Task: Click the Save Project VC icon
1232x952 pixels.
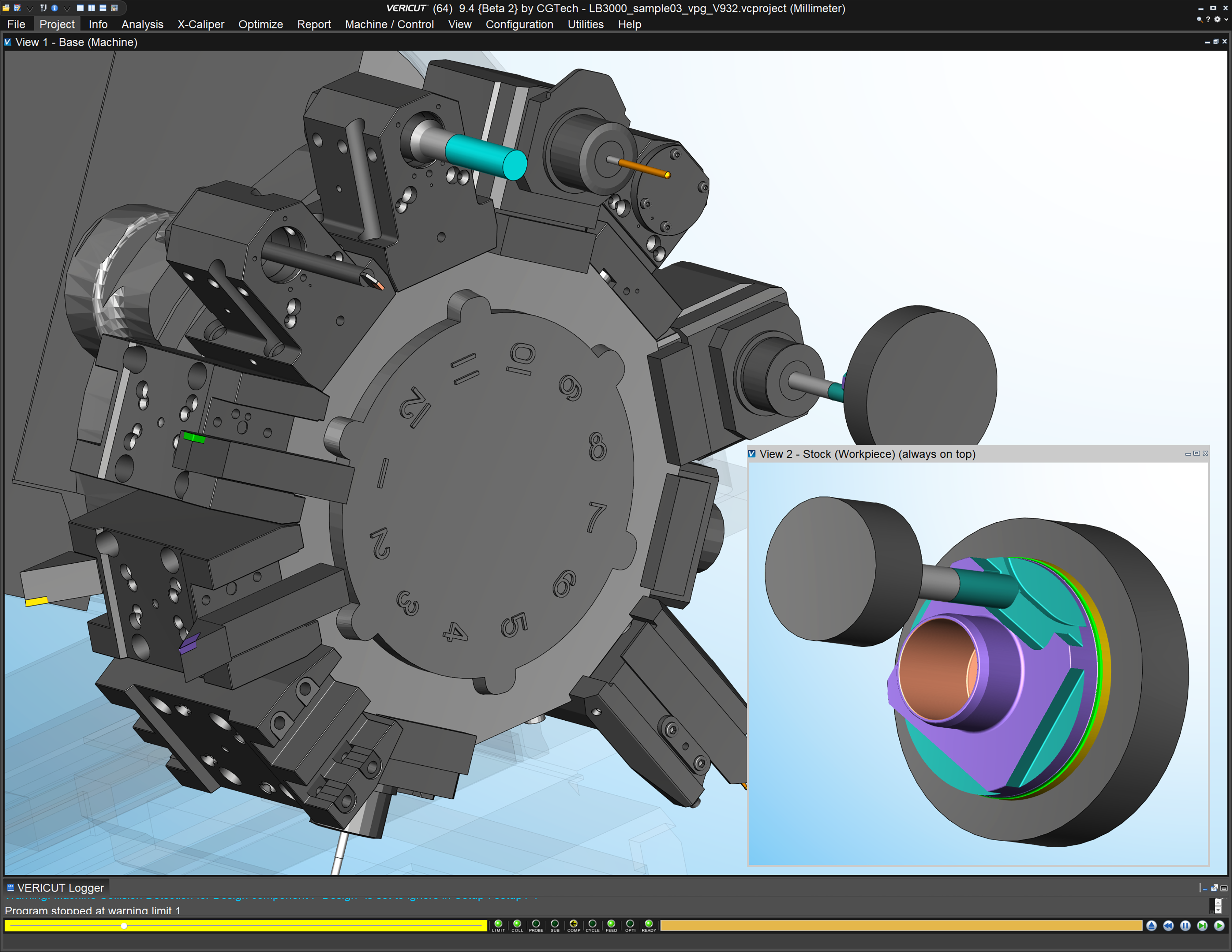Action: point(17,8)
